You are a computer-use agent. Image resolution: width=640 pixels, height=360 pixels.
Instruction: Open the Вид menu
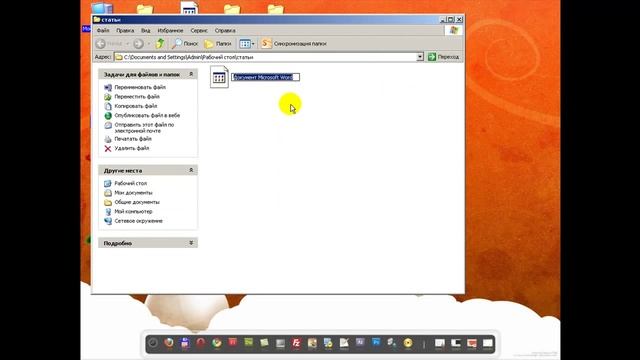click(145, 31)
